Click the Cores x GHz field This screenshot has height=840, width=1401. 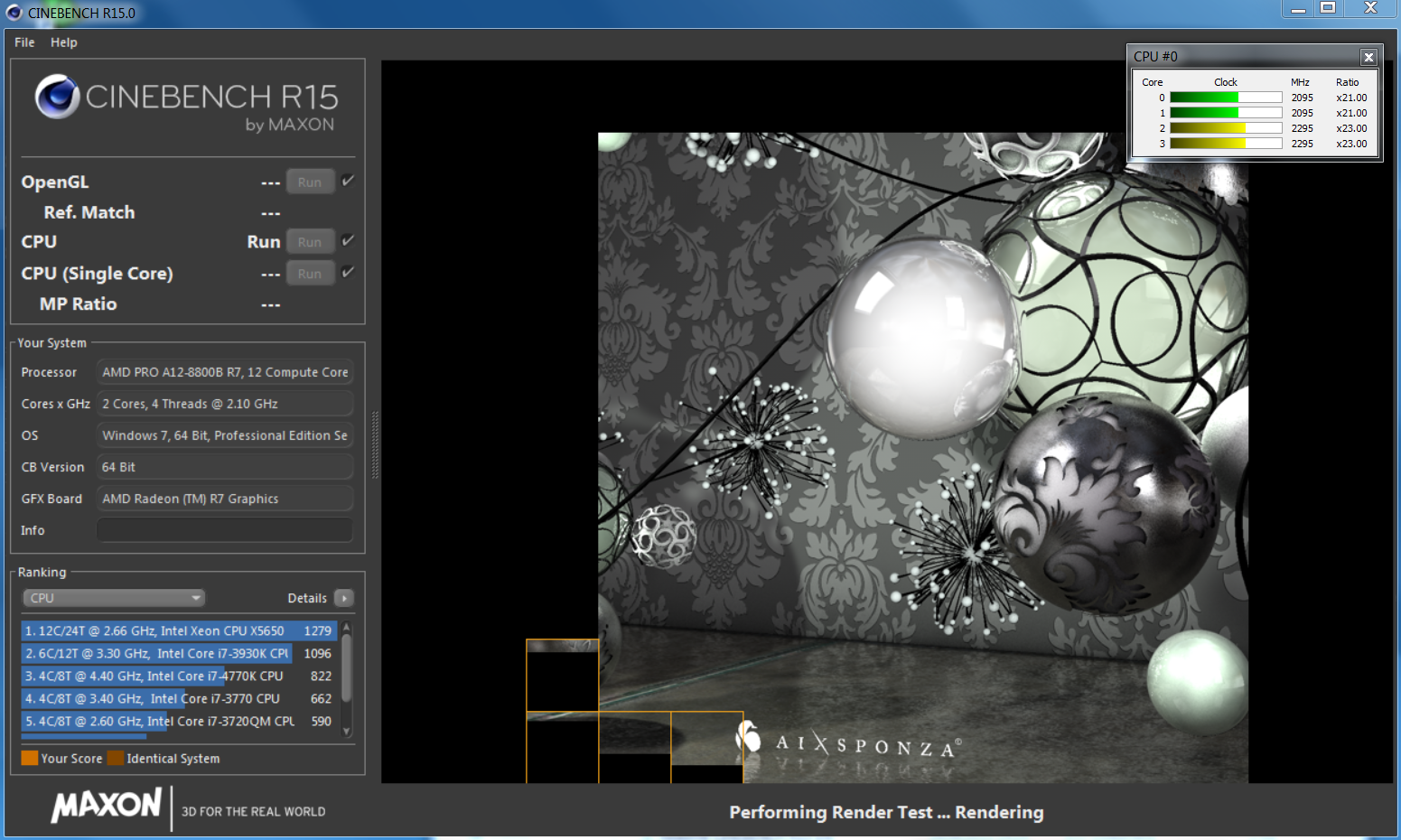(x=224, y=404)
